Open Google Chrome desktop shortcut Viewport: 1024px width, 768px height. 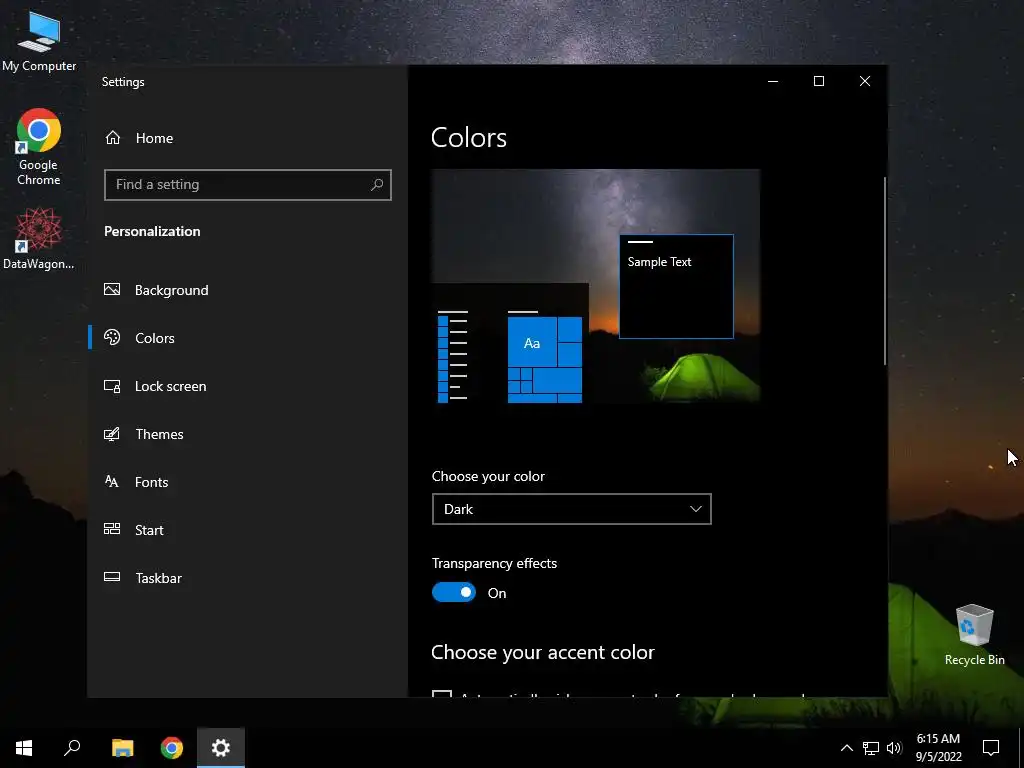pos(39,147)
